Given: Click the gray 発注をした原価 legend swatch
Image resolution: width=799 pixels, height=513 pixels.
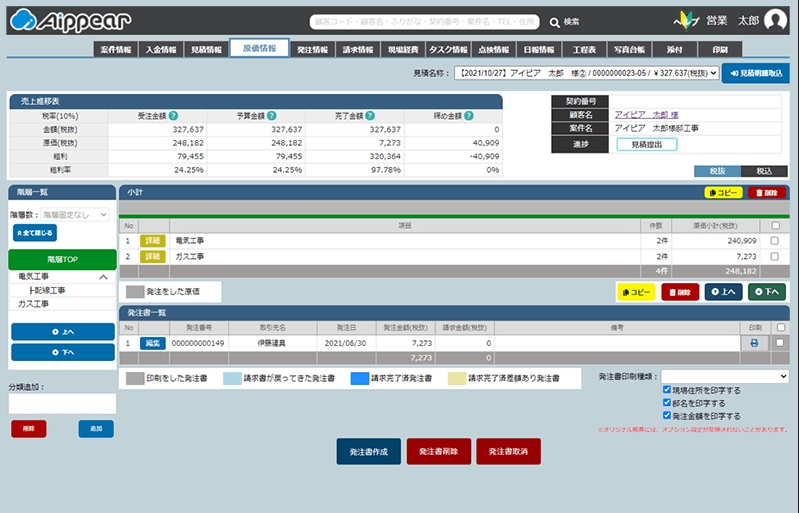Looking at the screenshot, I should coord(134,291).
